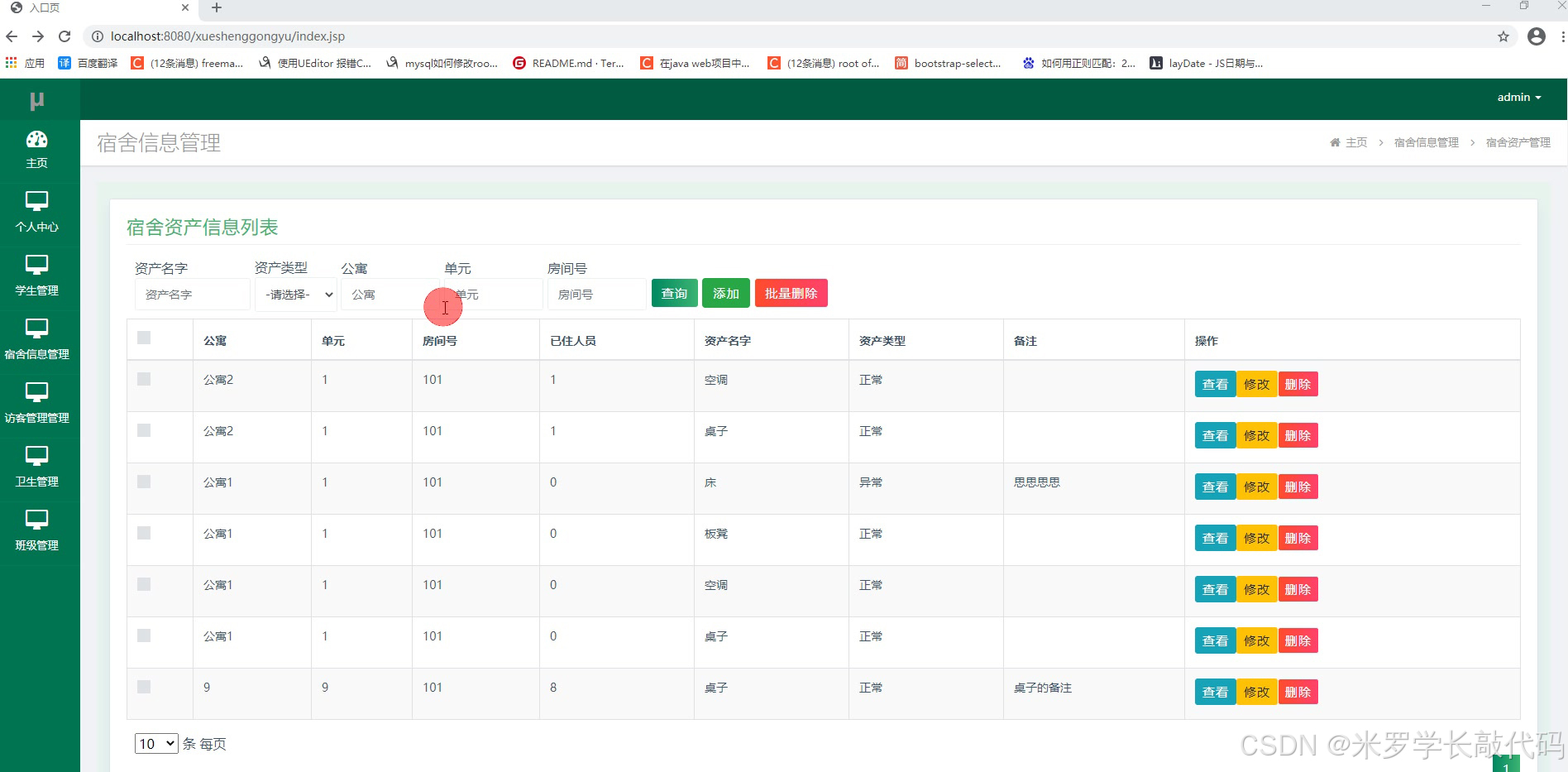Open 个人中心 monitor icon in sidebar
Viewport: 1568px width, 772px height.
(x=37, y=201)
